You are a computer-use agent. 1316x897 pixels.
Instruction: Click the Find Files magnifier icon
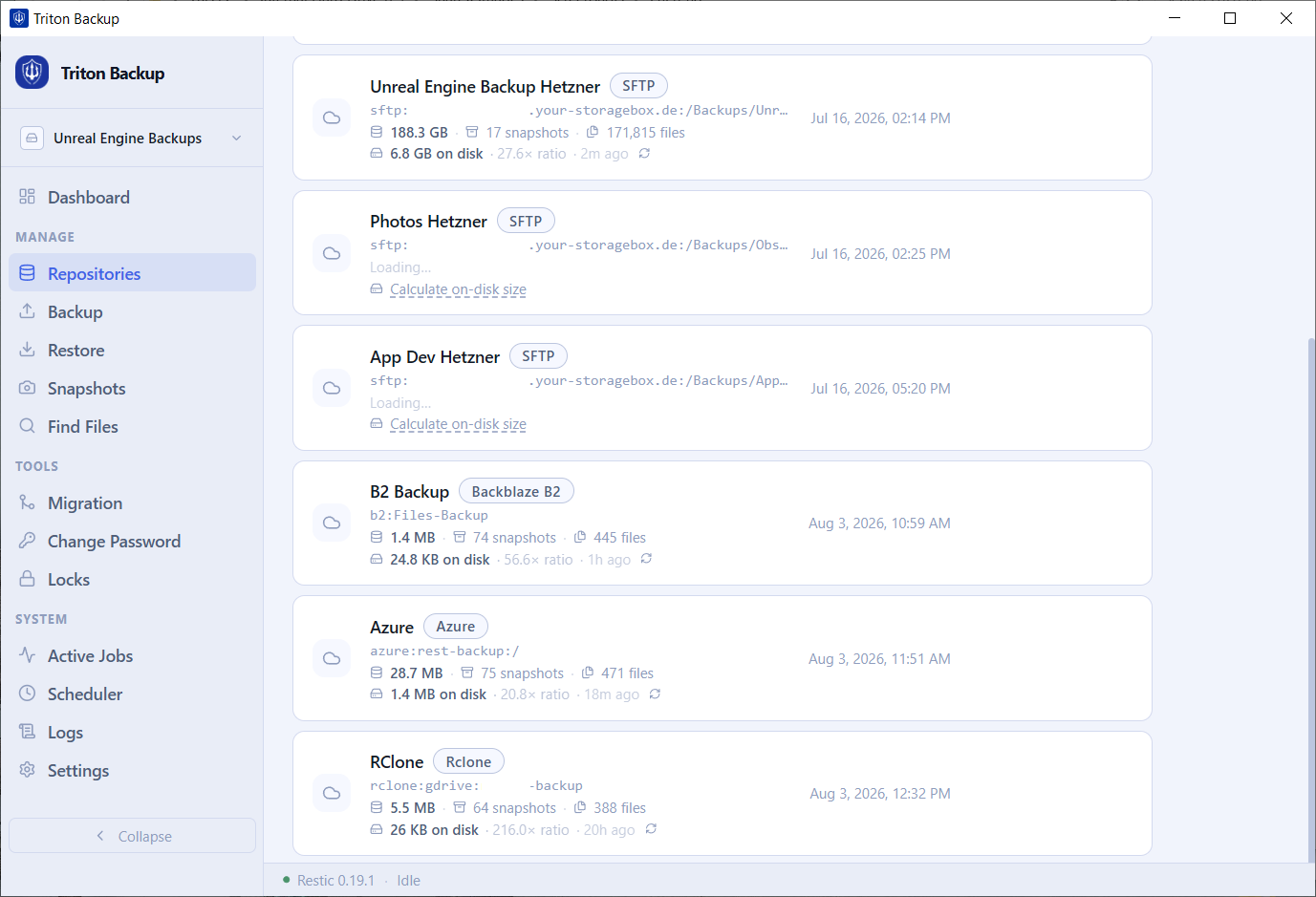tap(28, 426)
